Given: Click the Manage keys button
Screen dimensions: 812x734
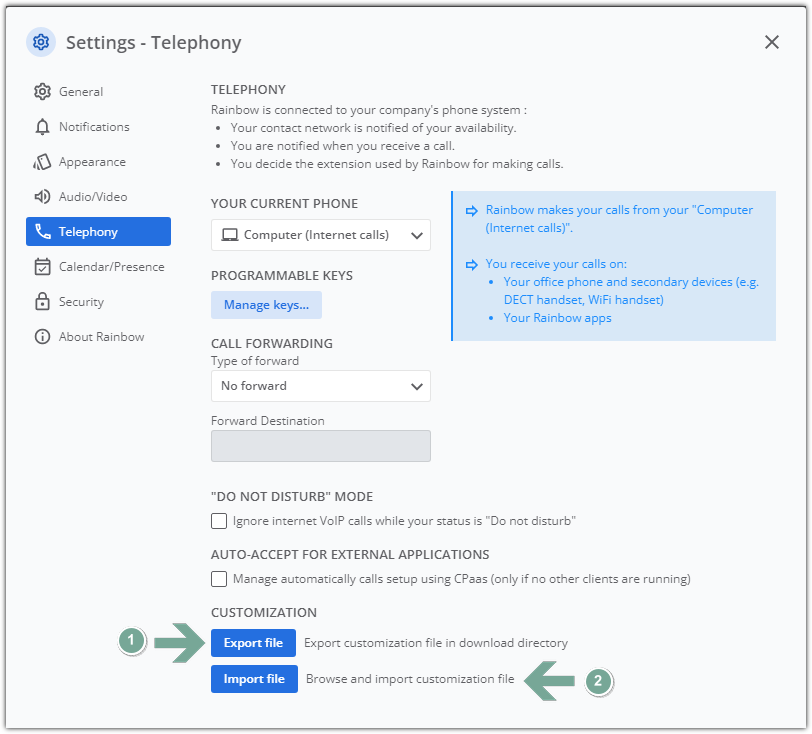Looking at the screenshot, I should [266, 305].
